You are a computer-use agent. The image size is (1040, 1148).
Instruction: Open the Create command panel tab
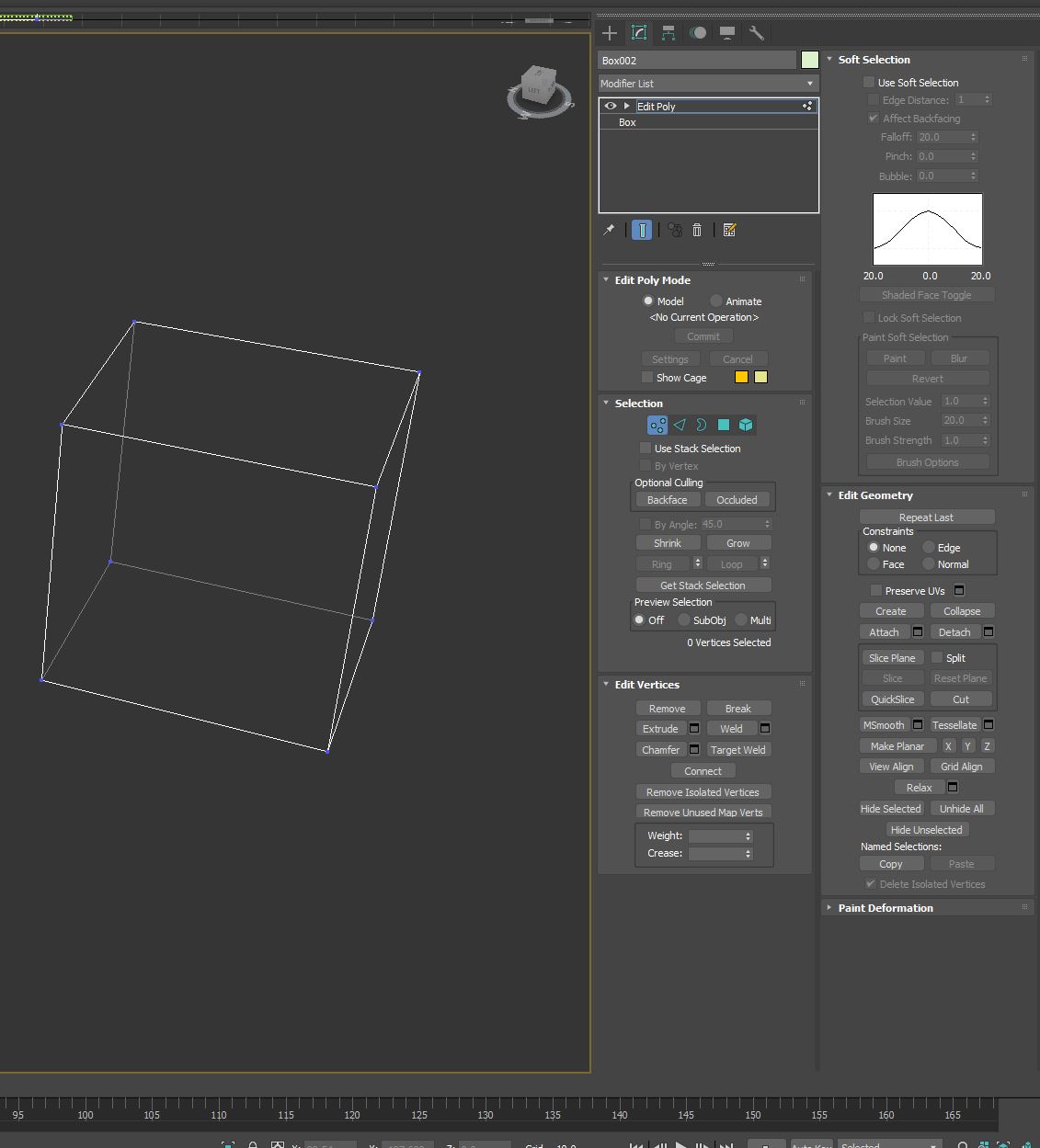pos(610,33)
